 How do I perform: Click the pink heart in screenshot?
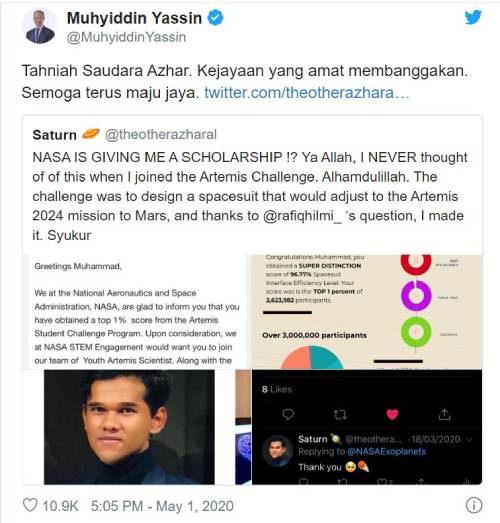392,414
